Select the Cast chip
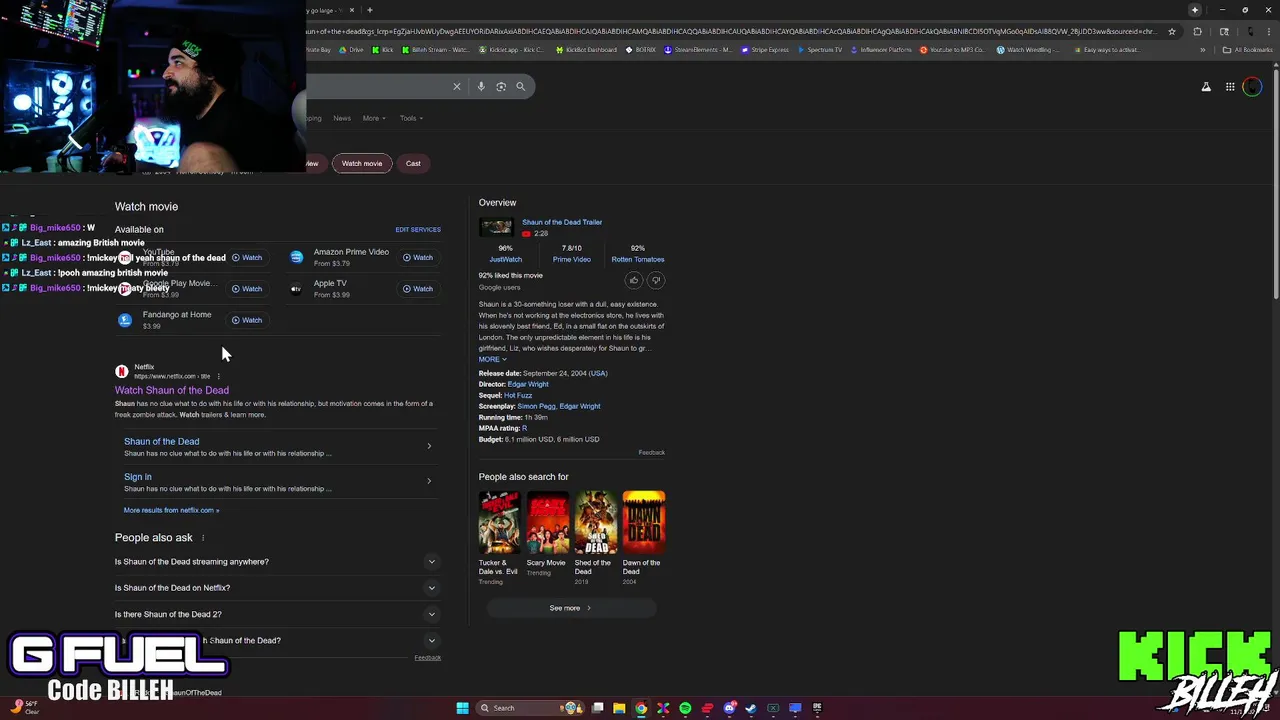Image resolution: width=1280 pixels, height=720 pixels. tap(413, 163)
